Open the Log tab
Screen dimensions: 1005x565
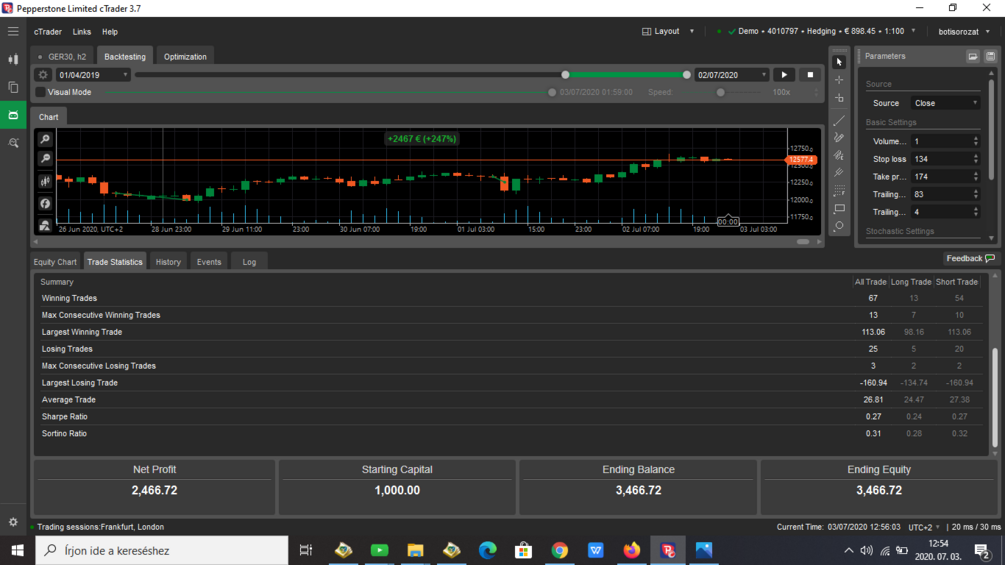point(249,262)
